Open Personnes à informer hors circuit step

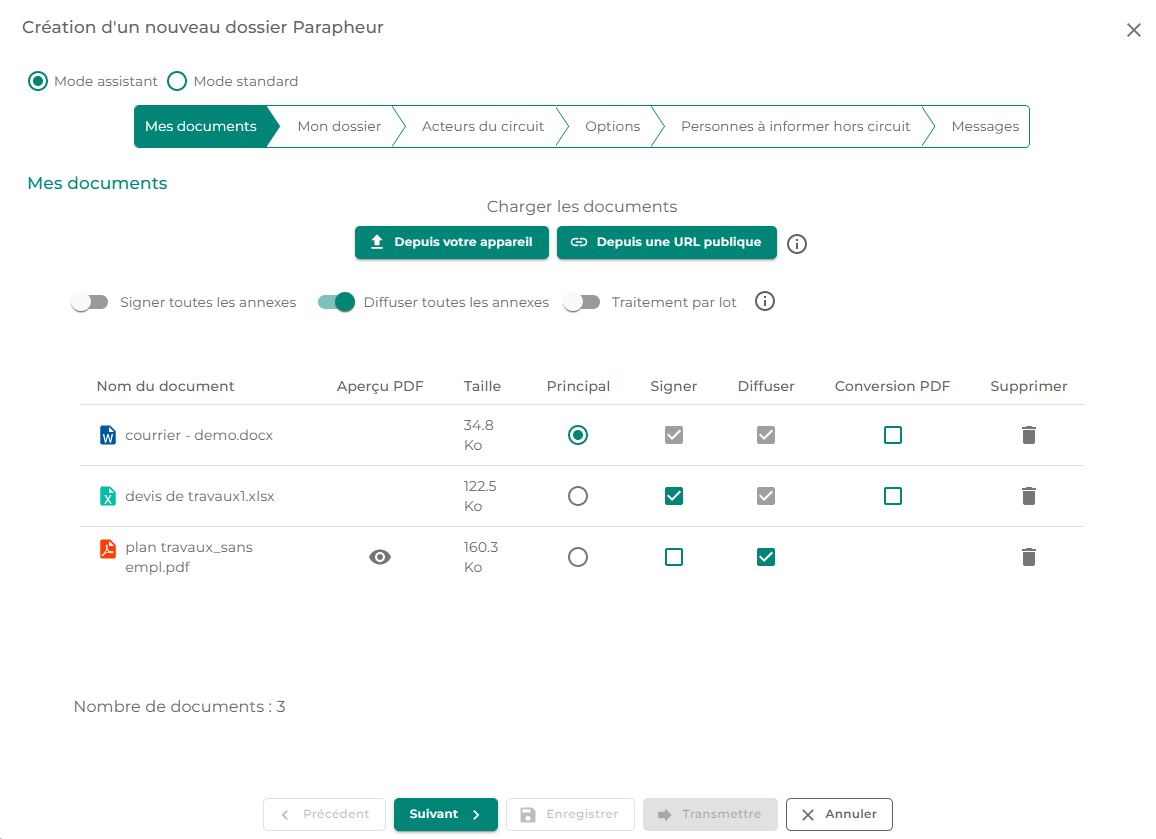tap(795, 127)
